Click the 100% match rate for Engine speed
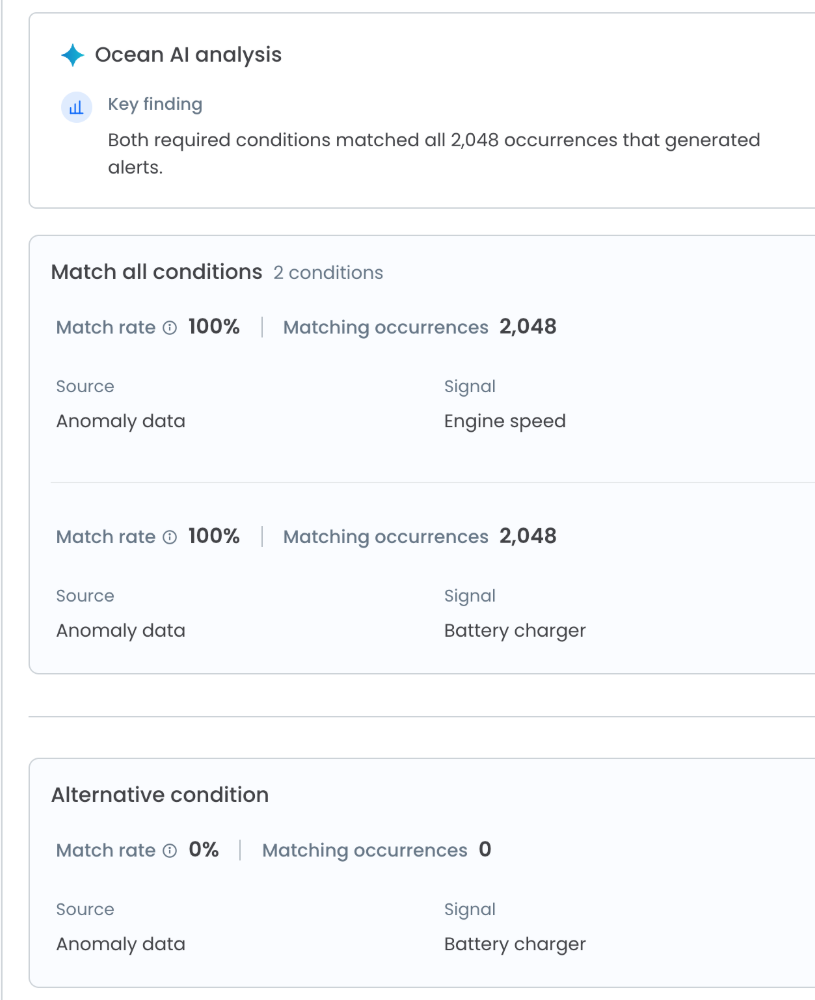 [x=214, y=327]
